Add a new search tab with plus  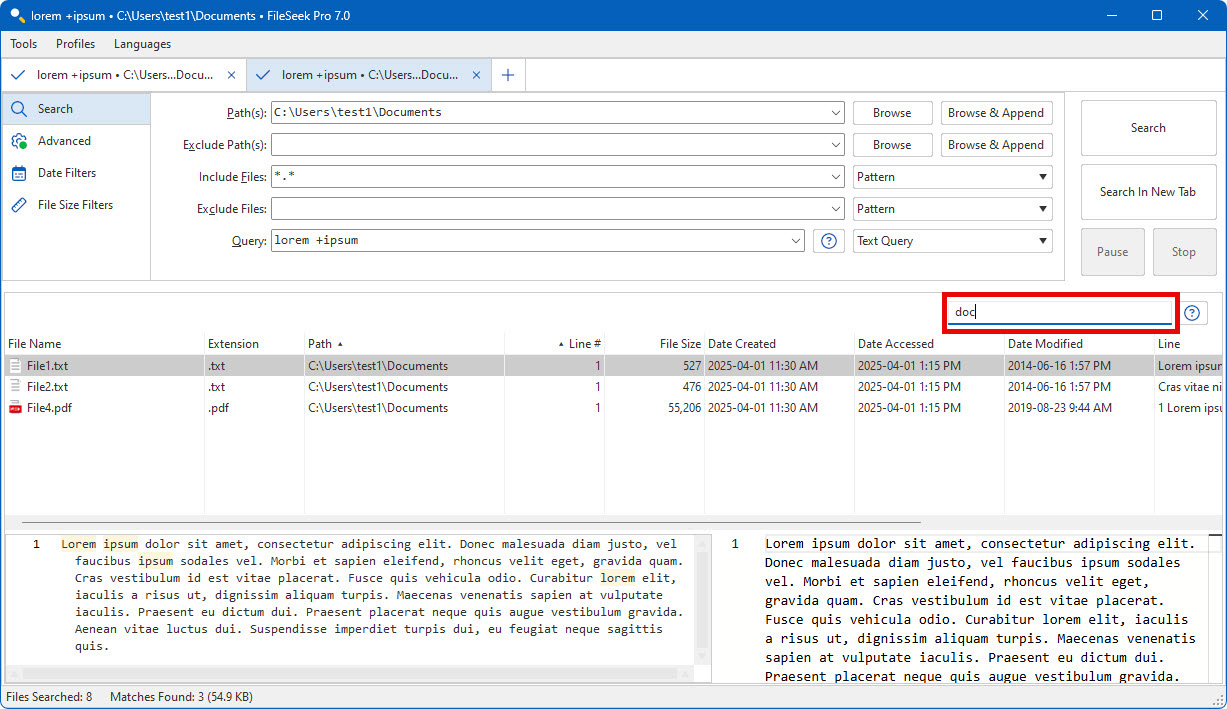point(508,75)
